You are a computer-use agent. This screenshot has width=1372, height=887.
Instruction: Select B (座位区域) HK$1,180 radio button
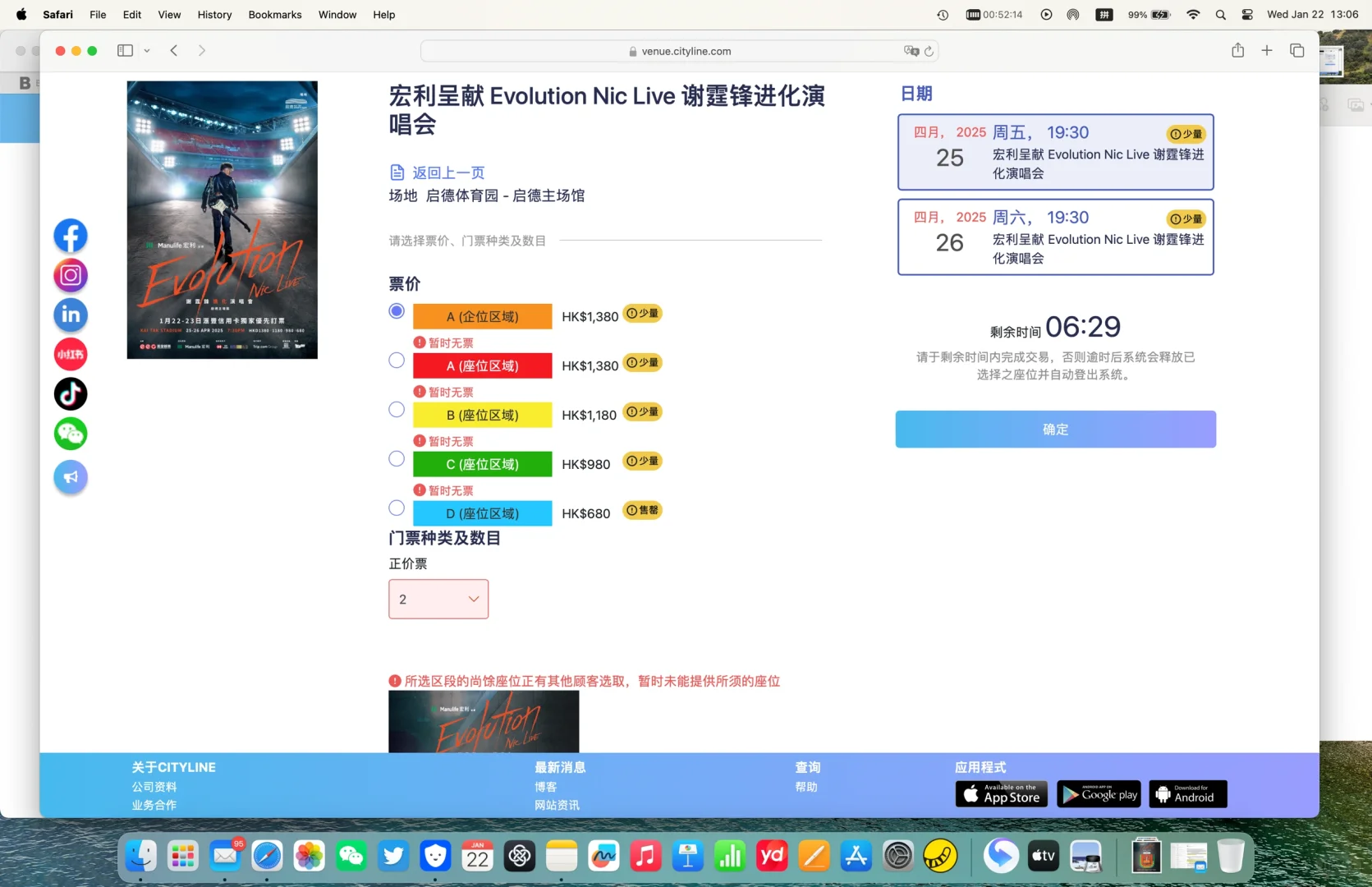(397, 410)
